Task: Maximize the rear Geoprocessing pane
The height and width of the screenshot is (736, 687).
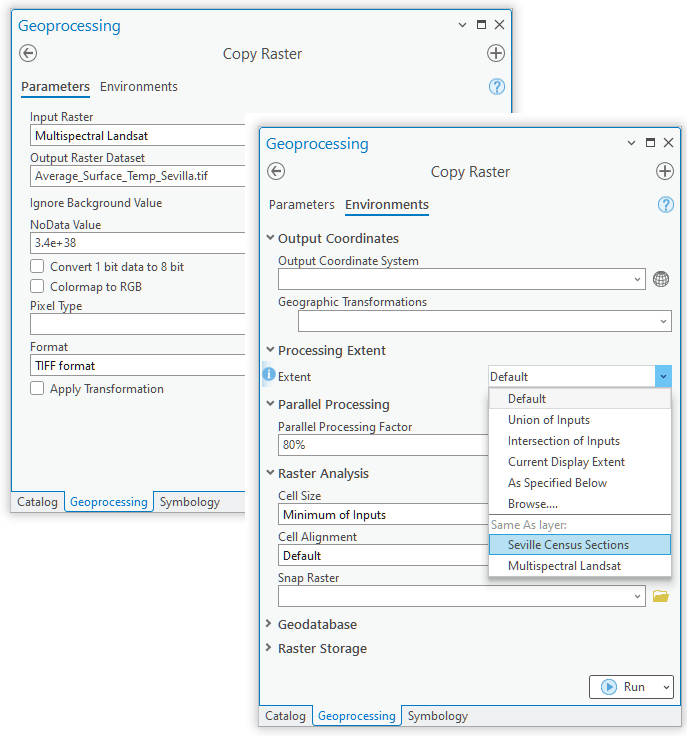Action: click(x=481, y=24)
